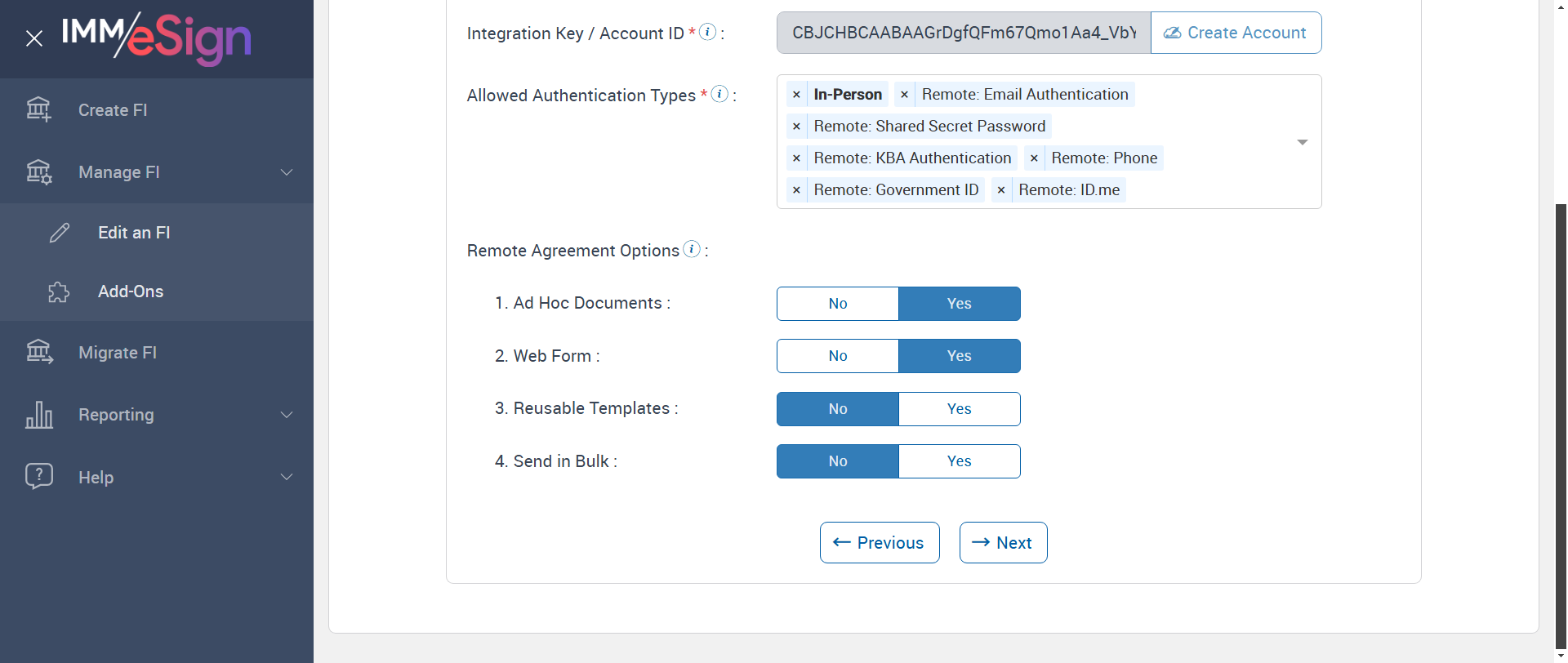Set Send in Bulk to Yes
Screen dimensions: 1568x663
pos(959,461)
